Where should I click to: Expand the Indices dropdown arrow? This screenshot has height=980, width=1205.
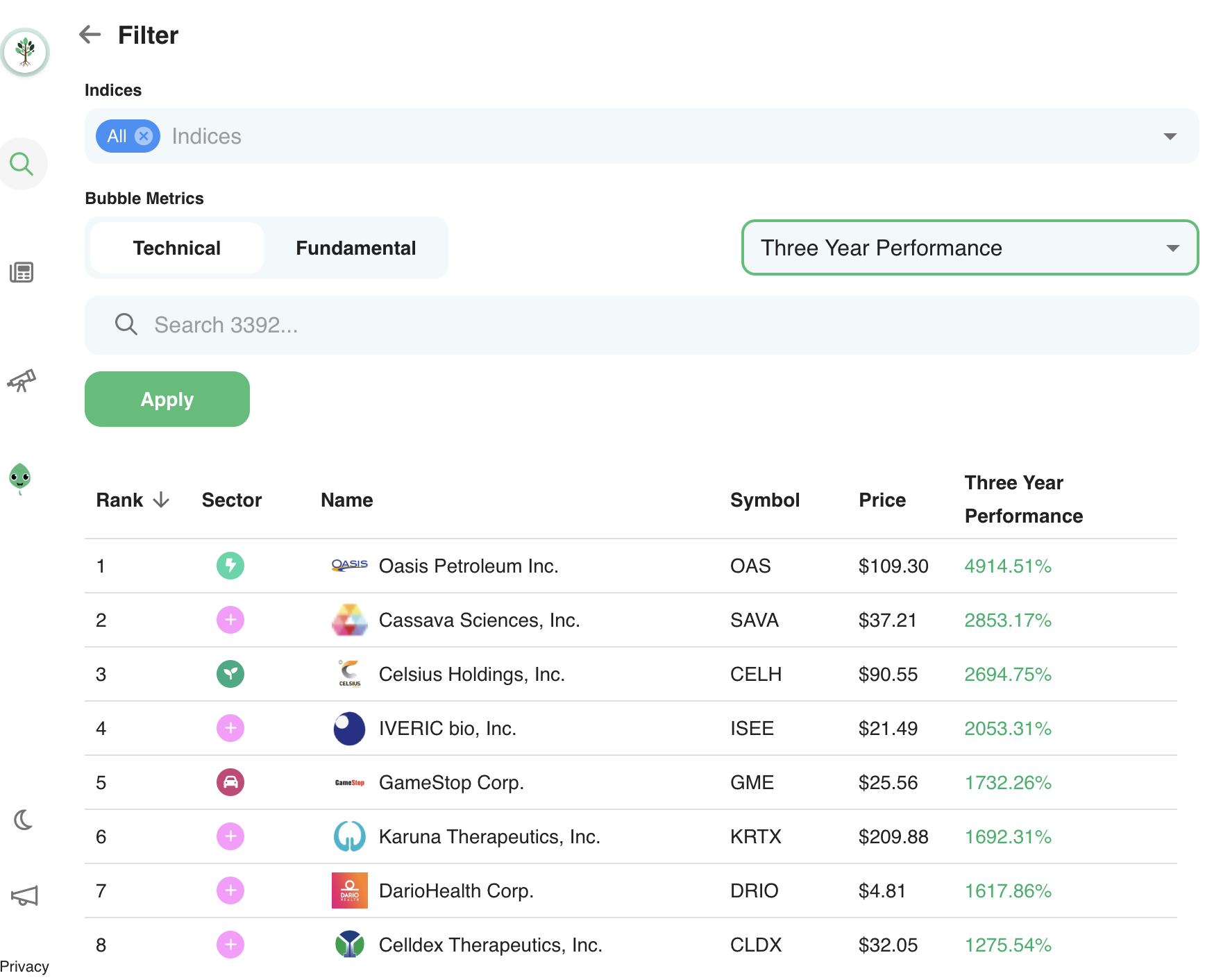click(1170, 136)
